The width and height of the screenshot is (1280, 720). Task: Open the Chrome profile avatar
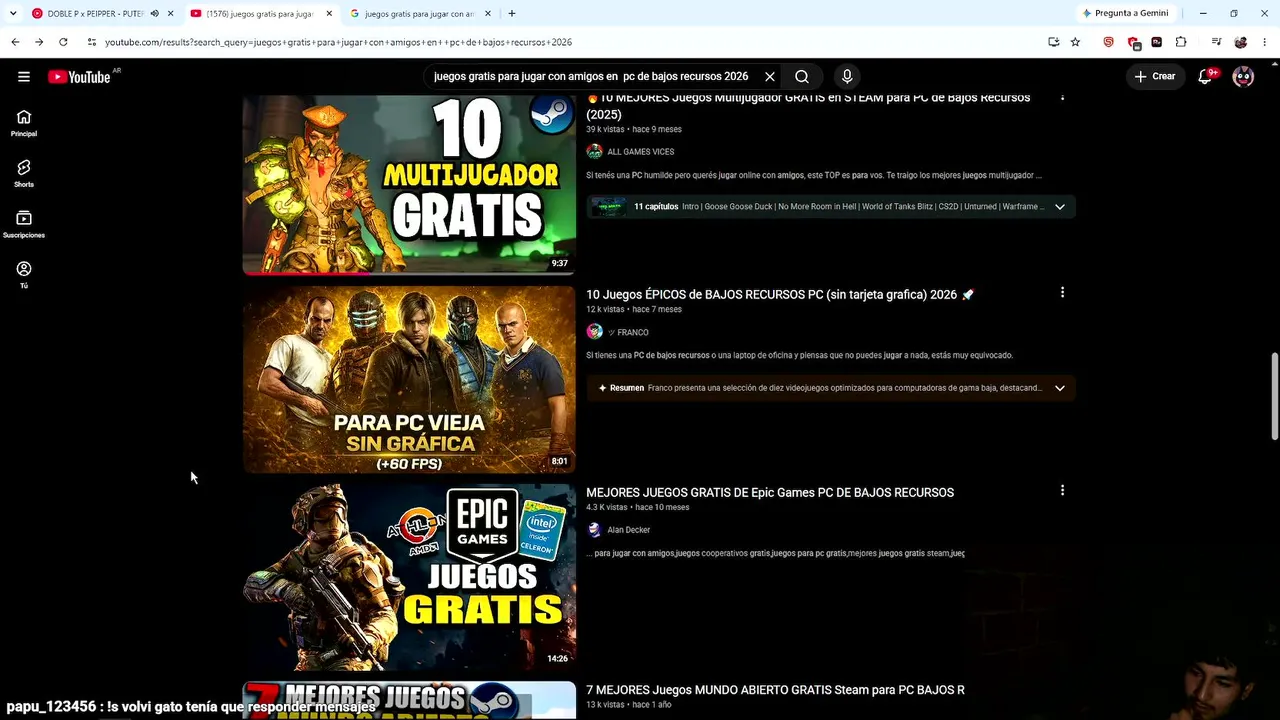[1241, 42]
